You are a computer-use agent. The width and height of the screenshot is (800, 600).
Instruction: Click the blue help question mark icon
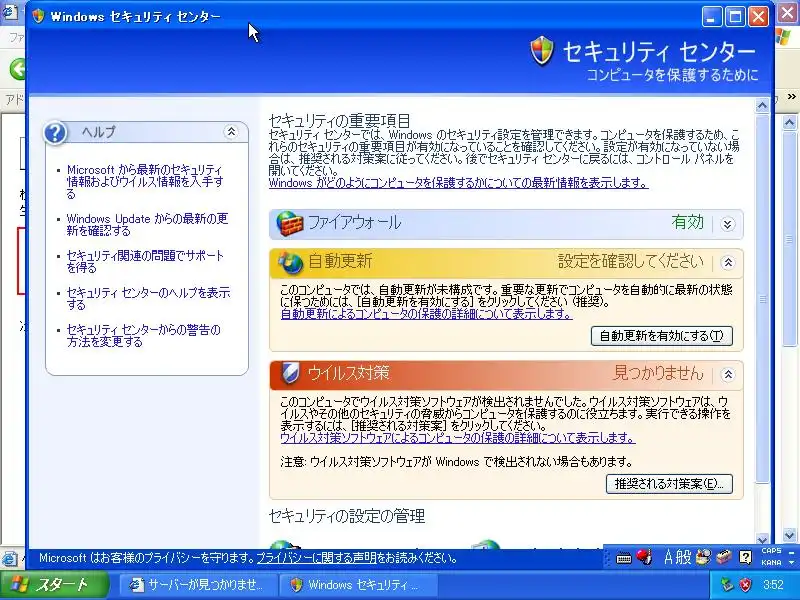[x=55, y=133]
